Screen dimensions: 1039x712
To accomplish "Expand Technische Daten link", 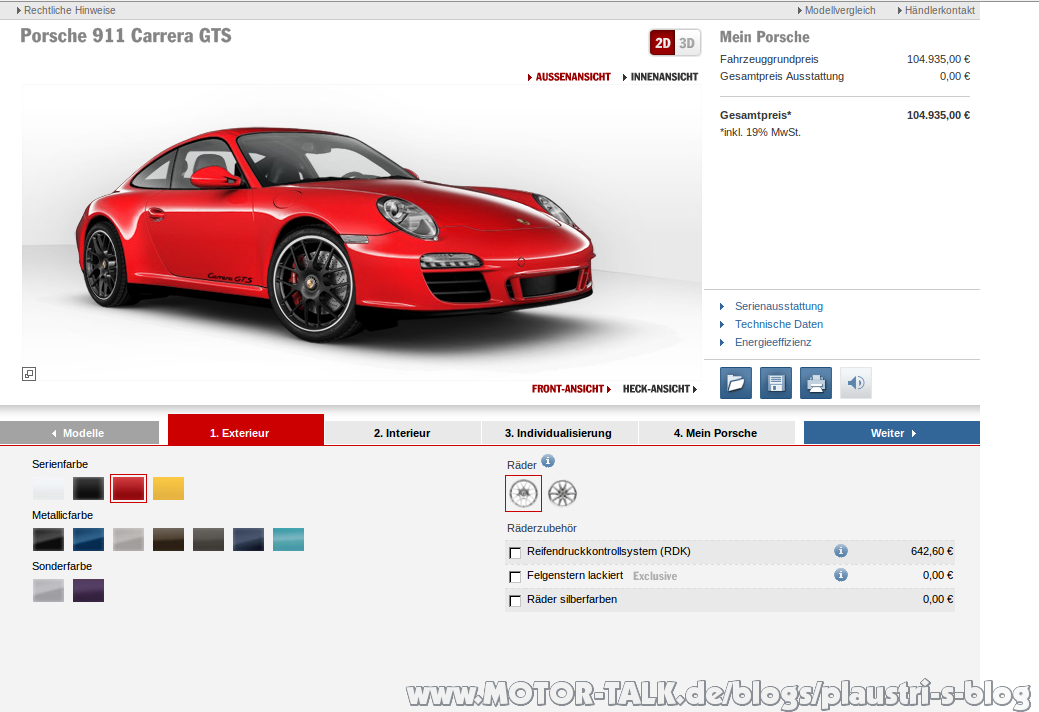I will coord(779,324).
